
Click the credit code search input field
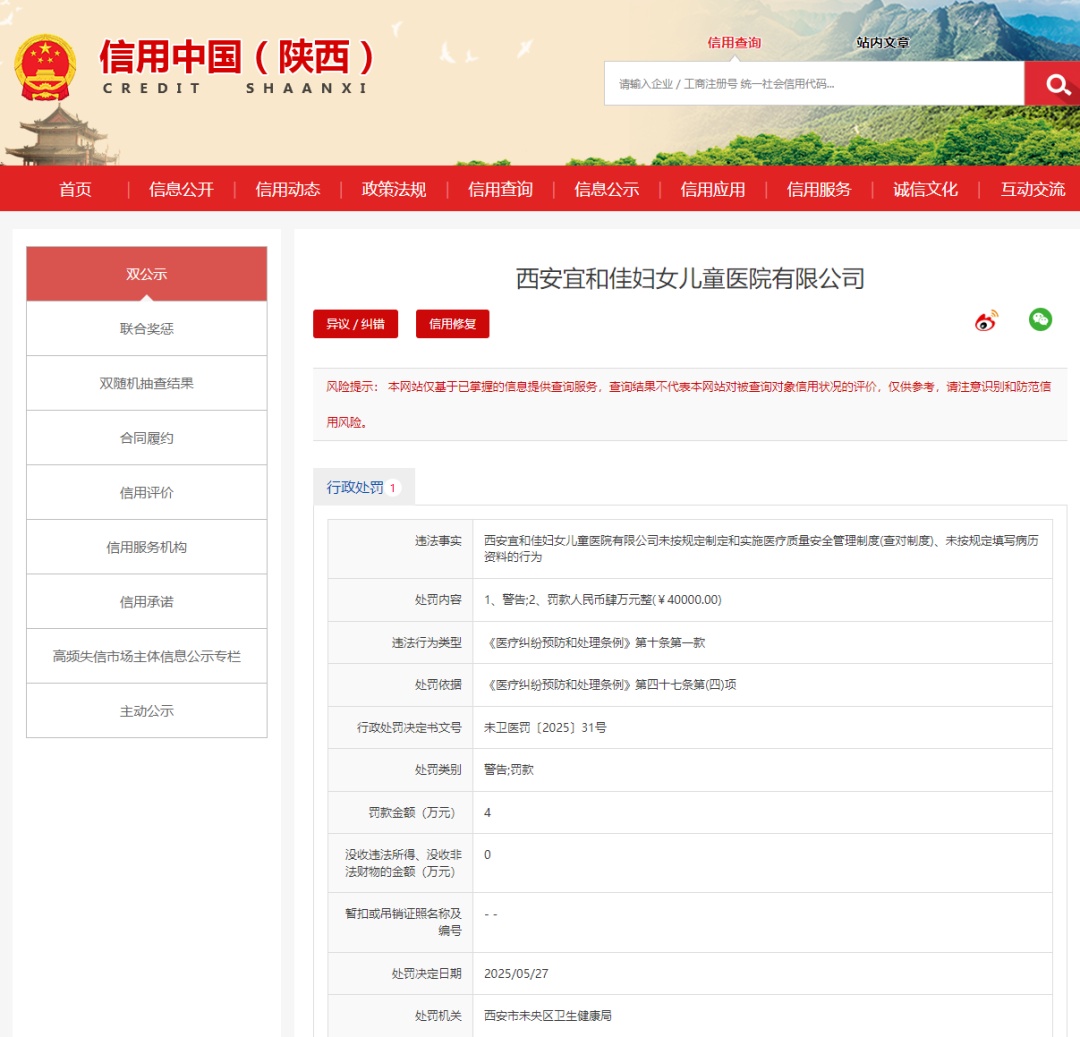pos(810,84)
